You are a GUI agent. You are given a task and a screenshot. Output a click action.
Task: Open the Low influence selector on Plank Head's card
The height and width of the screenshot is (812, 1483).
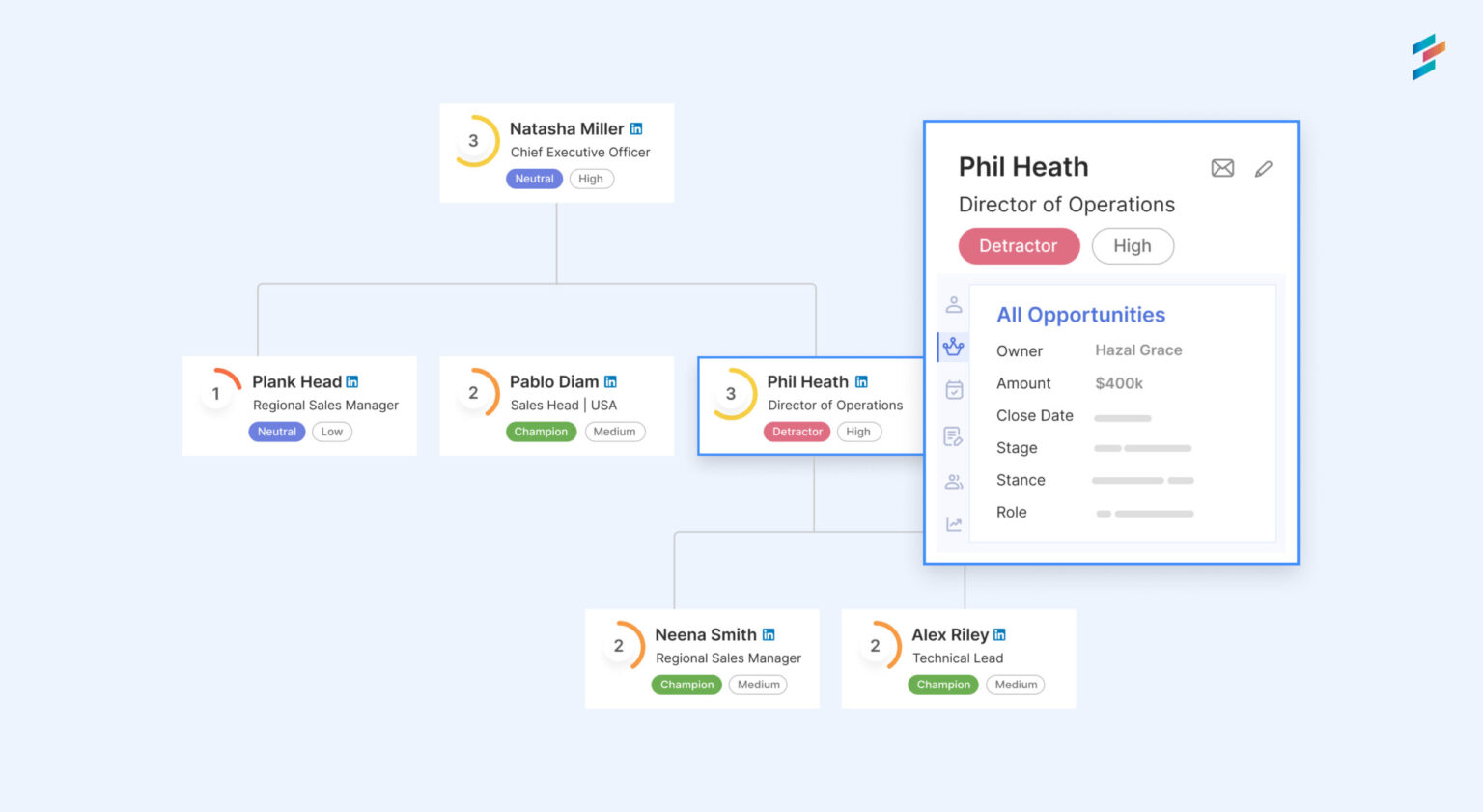pos(331,432)
